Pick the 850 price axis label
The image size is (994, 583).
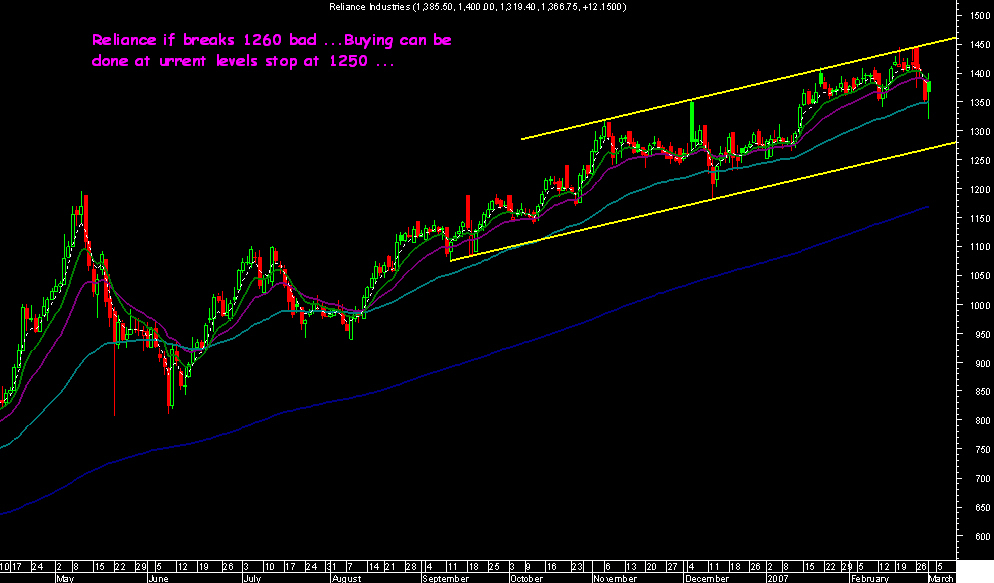(x=983, y=392)
